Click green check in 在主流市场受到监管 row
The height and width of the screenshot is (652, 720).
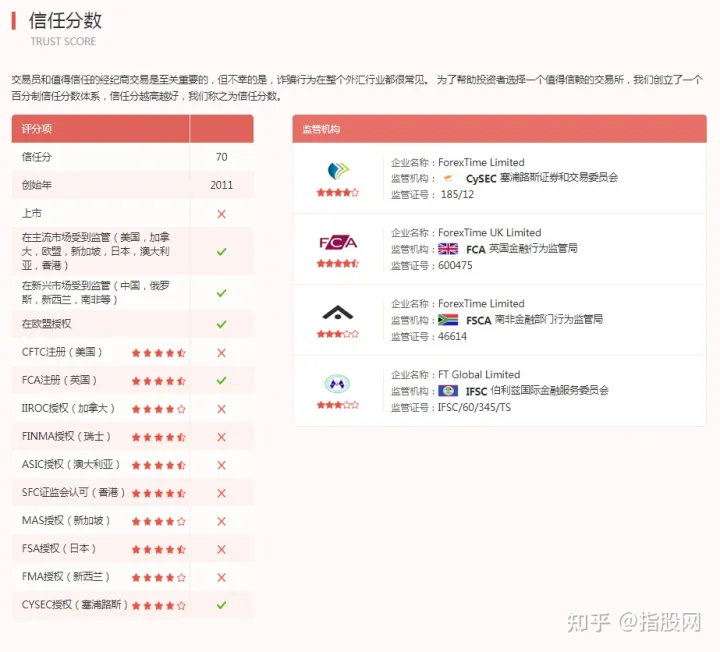pyautogui.click(x=221, y=252)
